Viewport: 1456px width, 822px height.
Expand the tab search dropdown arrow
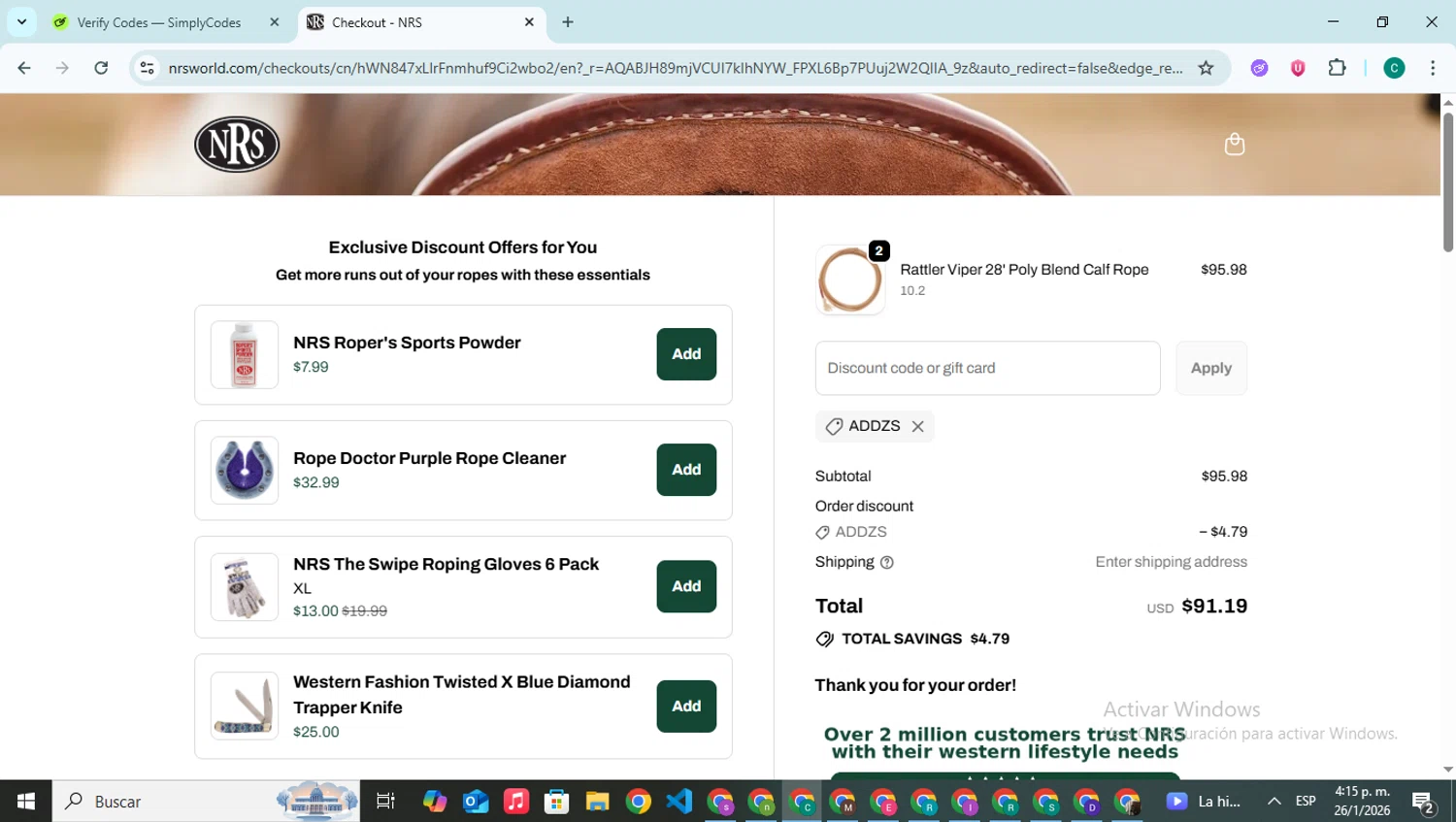click(21, 22)
